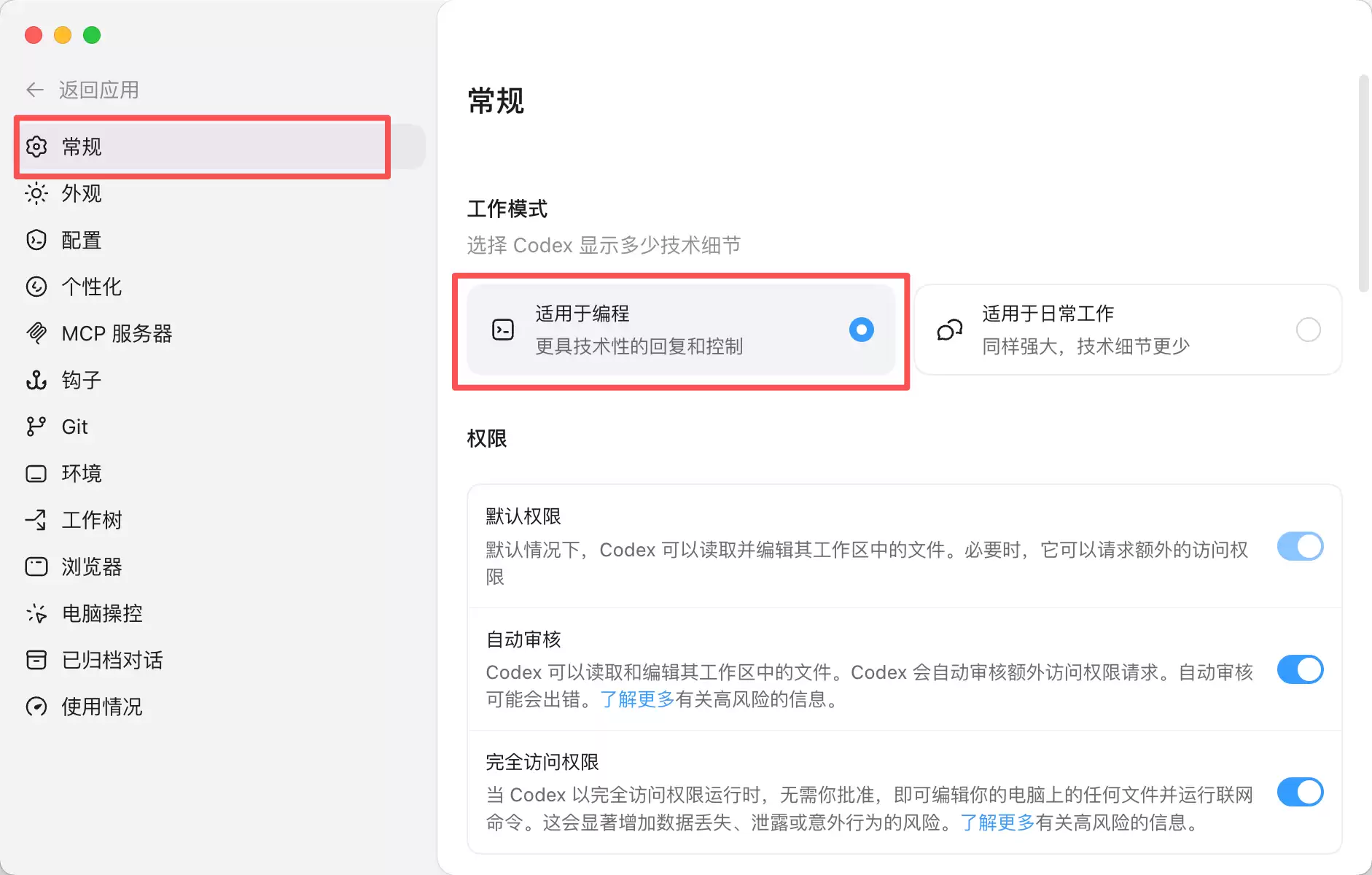Screen dimensions: 1372x875
Task: Click the terminal hexagon icon for 配置
Action: (x=36, y=240)
